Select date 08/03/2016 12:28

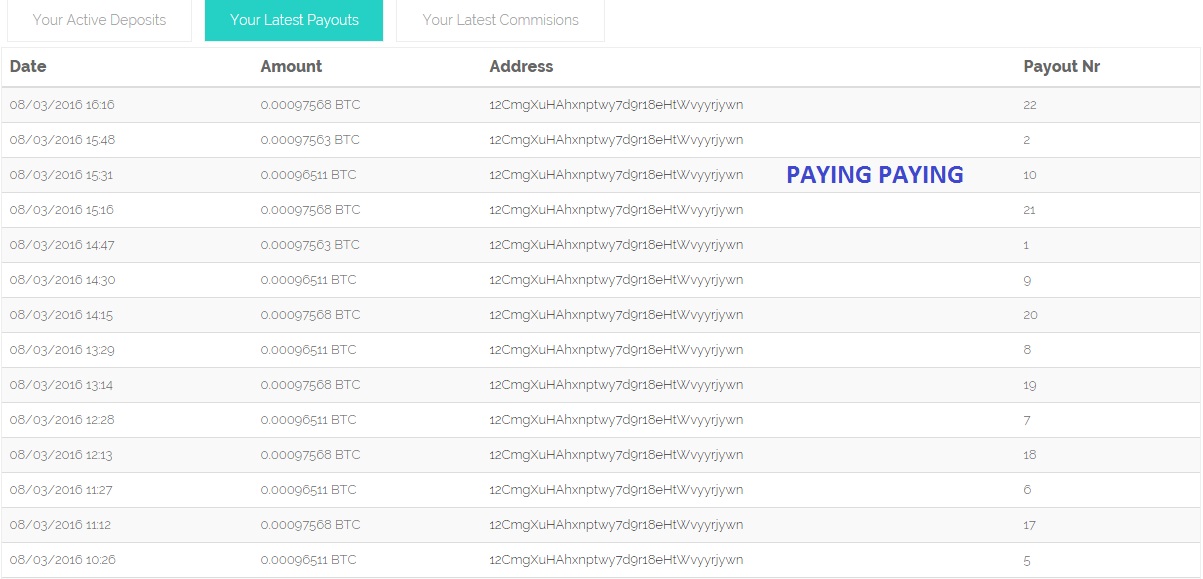tap(62, 420)
